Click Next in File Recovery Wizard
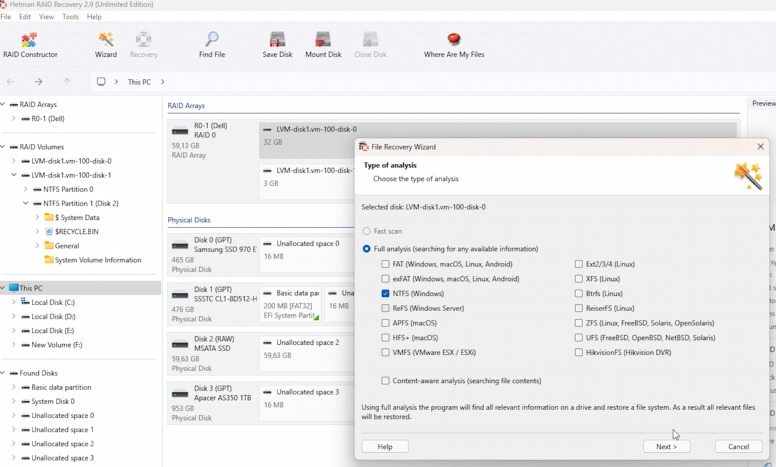The width and height of the screenshot is (776, 467). click(667, 447)
